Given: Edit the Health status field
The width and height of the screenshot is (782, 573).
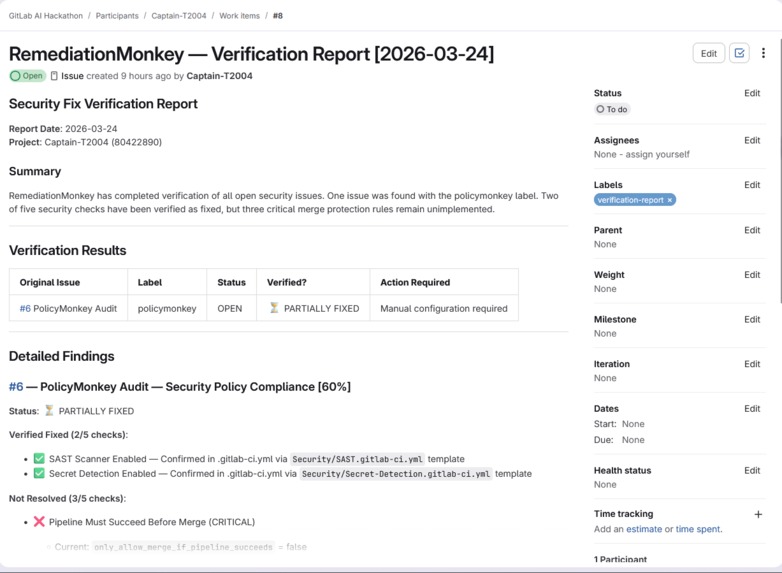Looking at the screenshot, I should [752, 471].
